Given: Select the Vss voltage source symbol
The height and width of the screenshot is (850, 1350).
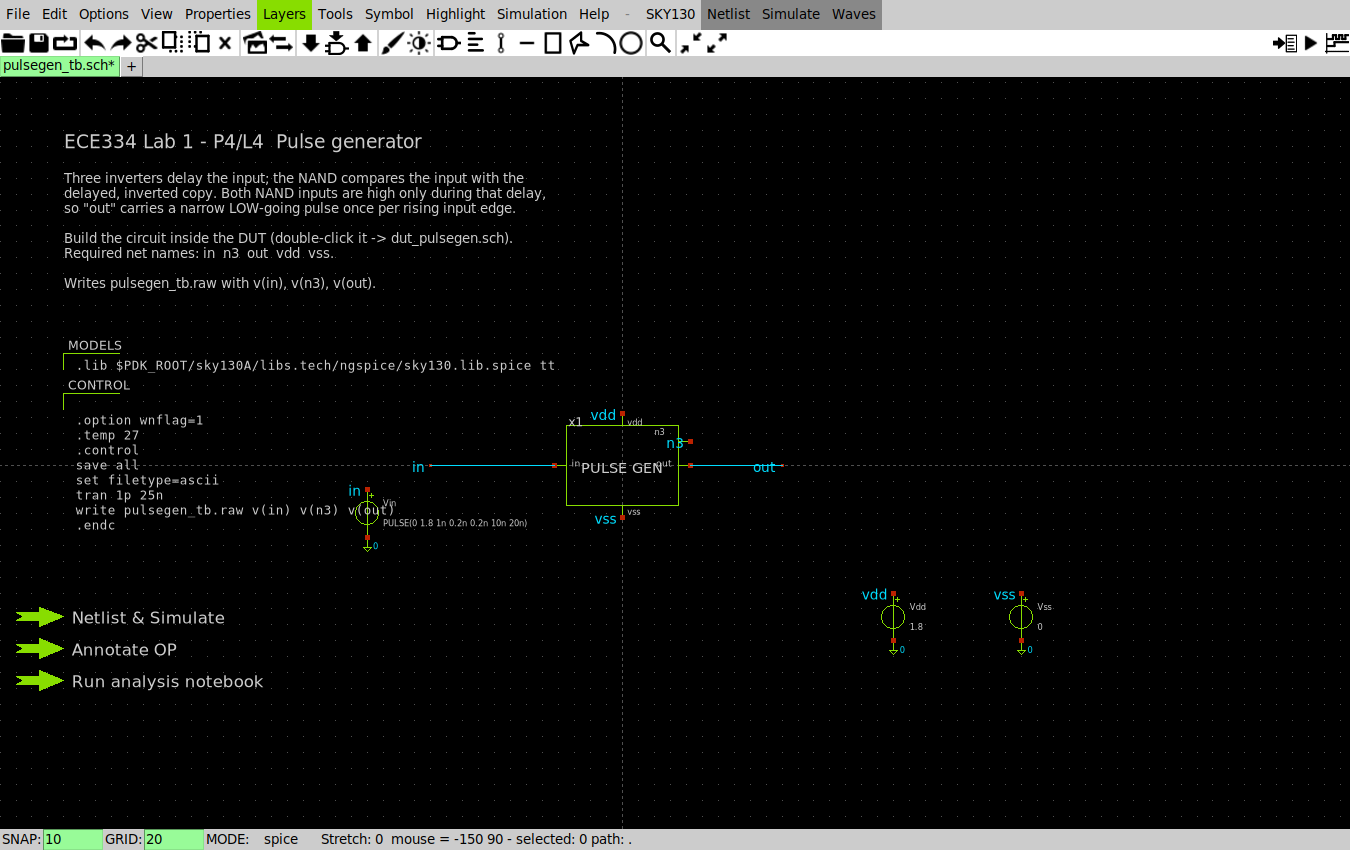Looking at the screenshot, I should pos(1021,617).
